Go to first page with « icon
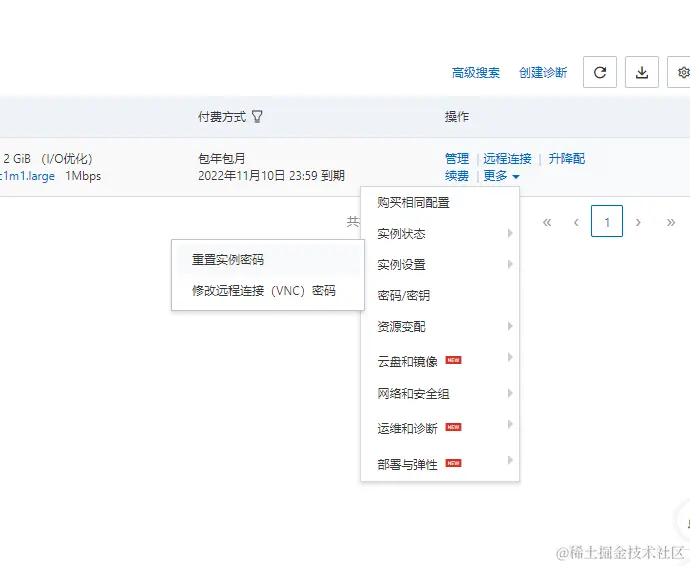The image size is (690, 566). click(x=547, y=222)
